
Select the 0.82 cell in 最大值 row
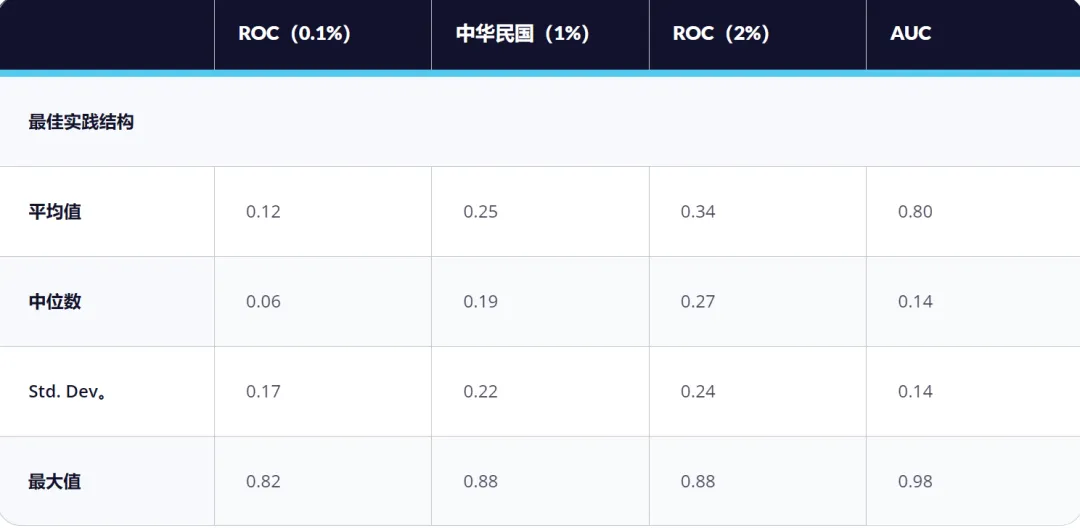click(x=322, y=481)
